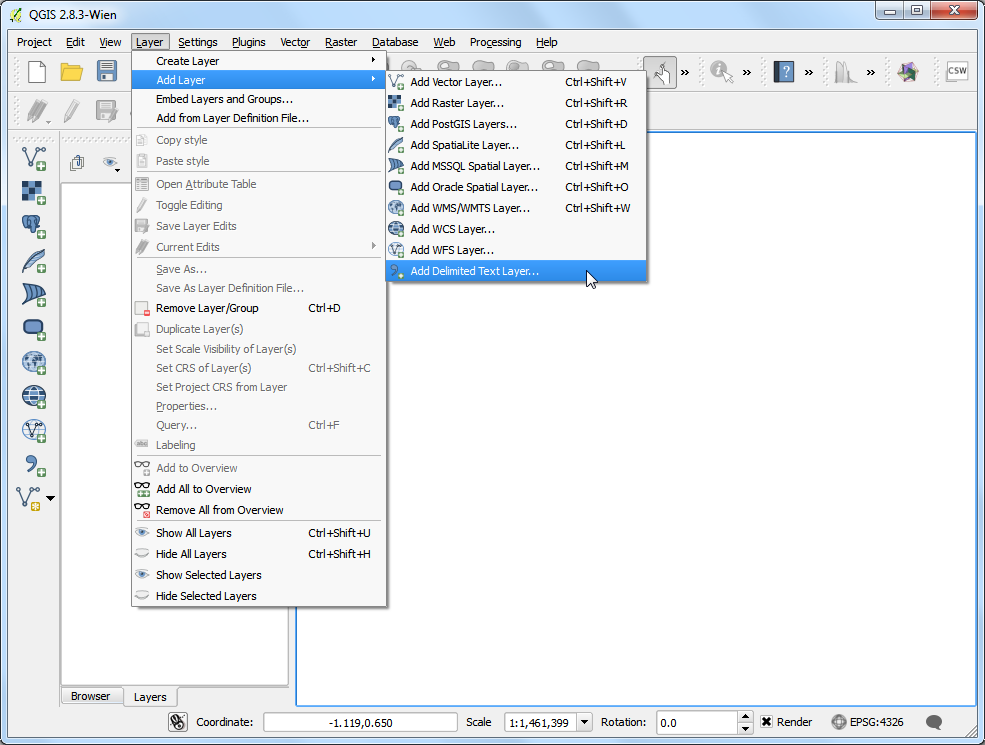The height and width of the screenshot is (745, 985).
Task: Expand the New Layer dropdown arrow in left toolbar
Action: pyautogui.click(x=50, y=499)
